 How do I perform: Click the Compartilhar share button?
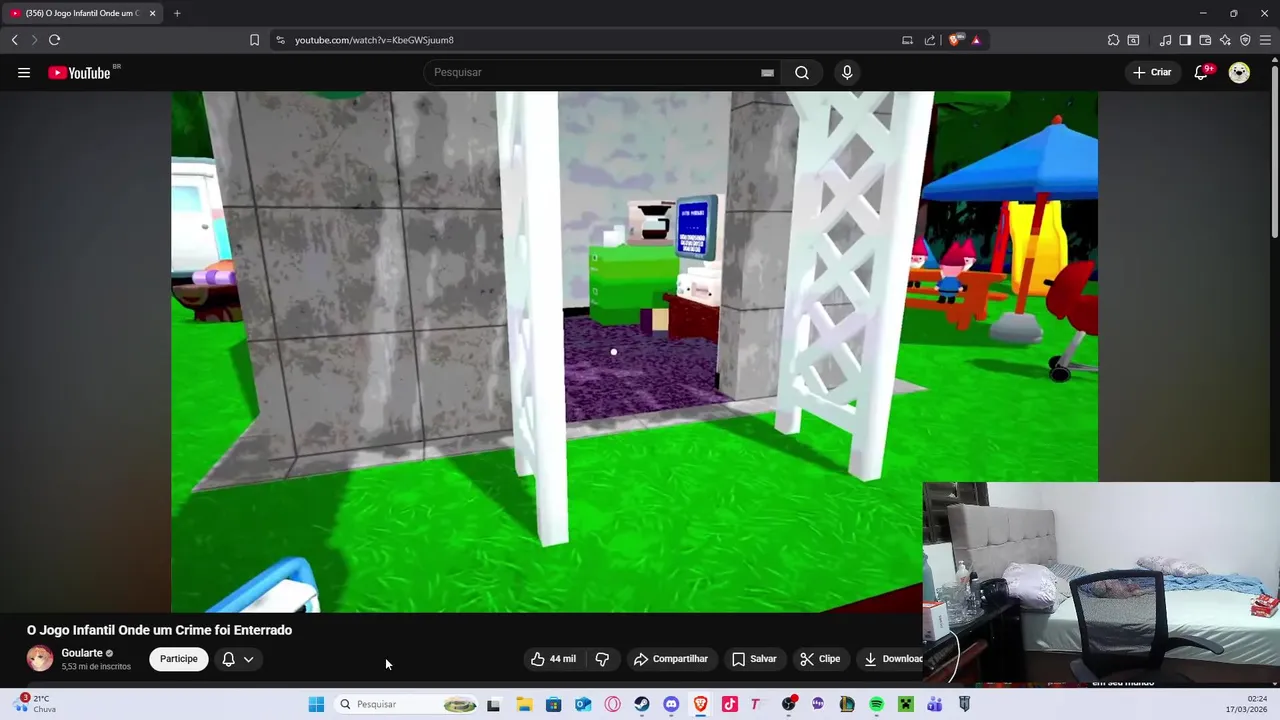tap(671, 659)
